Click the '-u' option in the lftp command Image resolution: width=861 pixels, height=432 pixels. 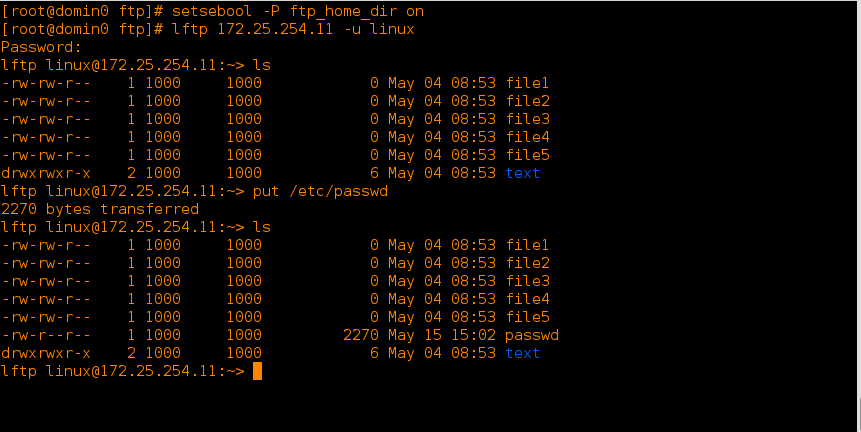[353, 30]
